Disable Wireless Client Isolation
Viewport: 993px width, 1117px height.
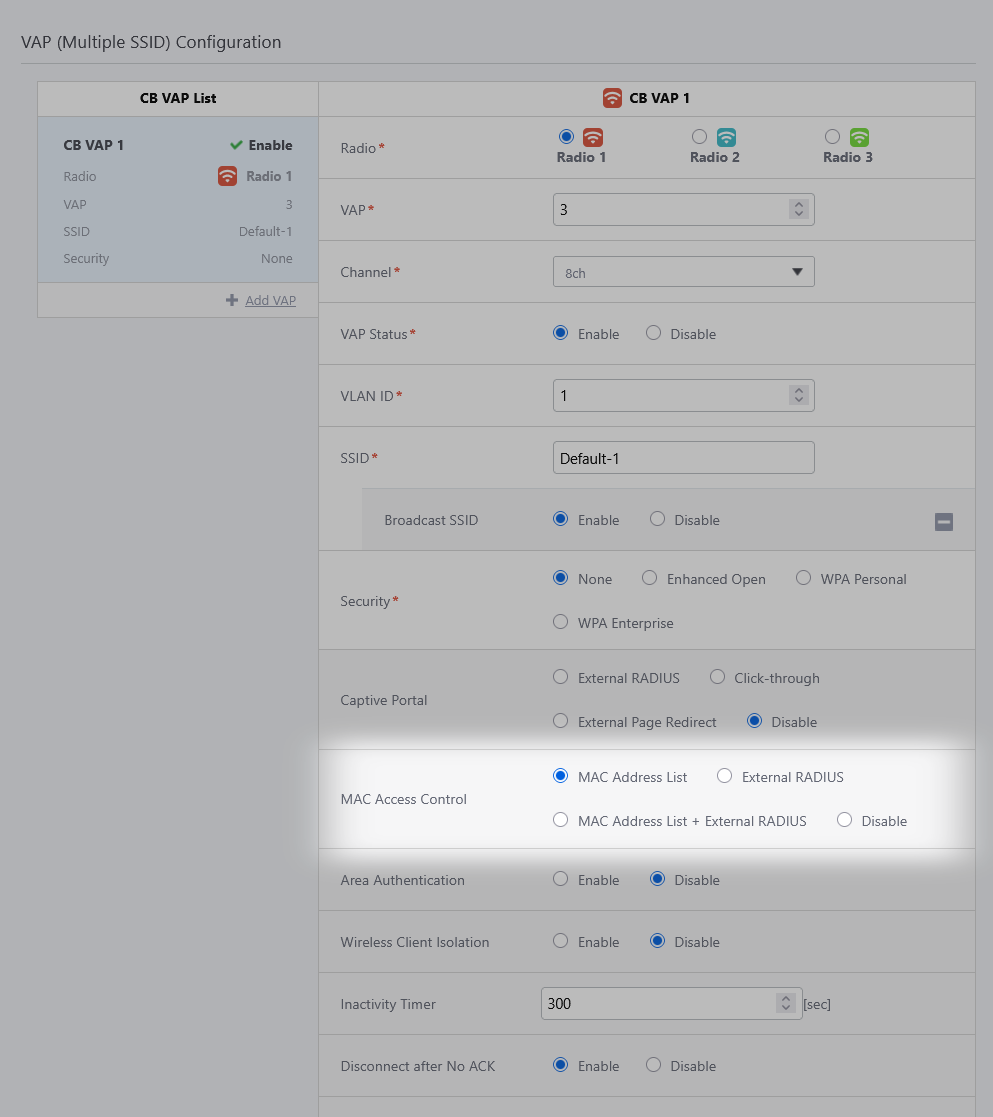point(657,941)
